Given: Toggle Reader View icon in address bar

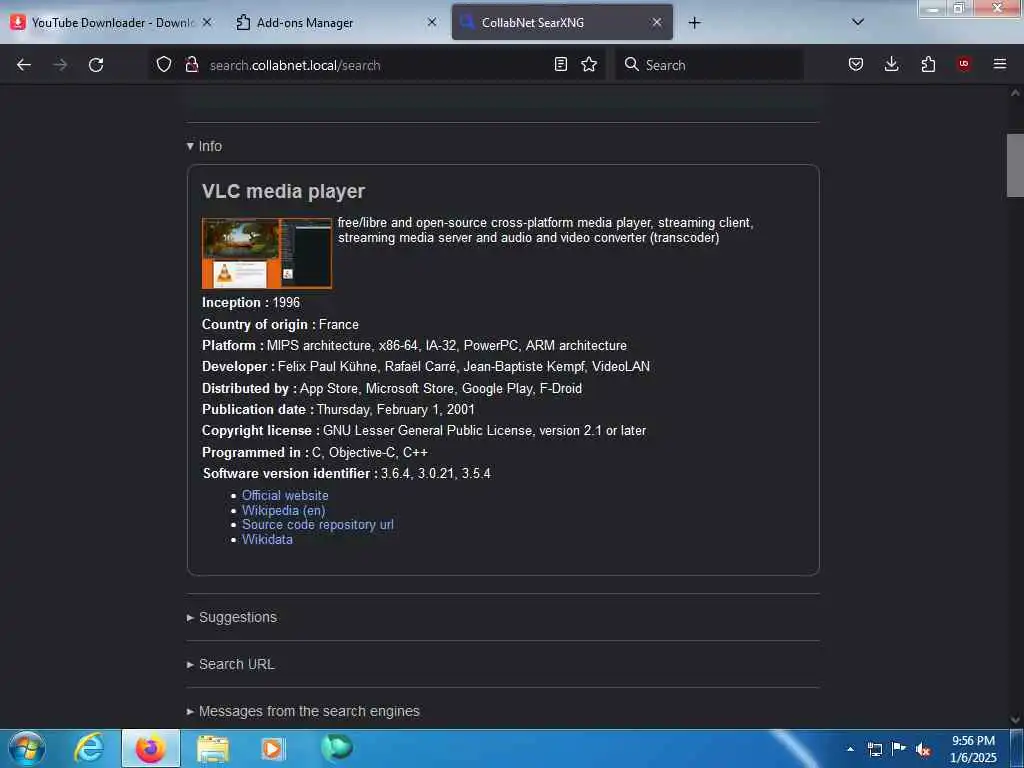Looking at the screenshot, I should coord(560,64).
